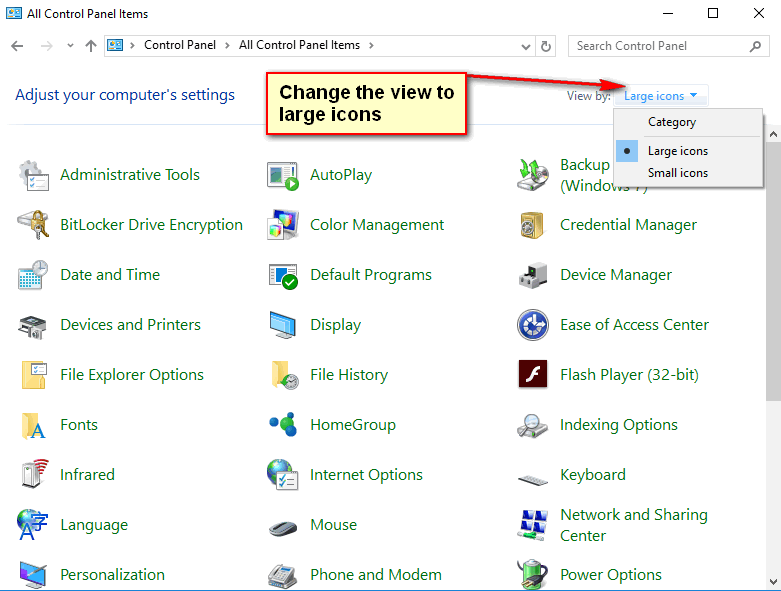Expand chevron after Control Panel breadcrumb
781x591 pixels.
click(x=227, y=46)
